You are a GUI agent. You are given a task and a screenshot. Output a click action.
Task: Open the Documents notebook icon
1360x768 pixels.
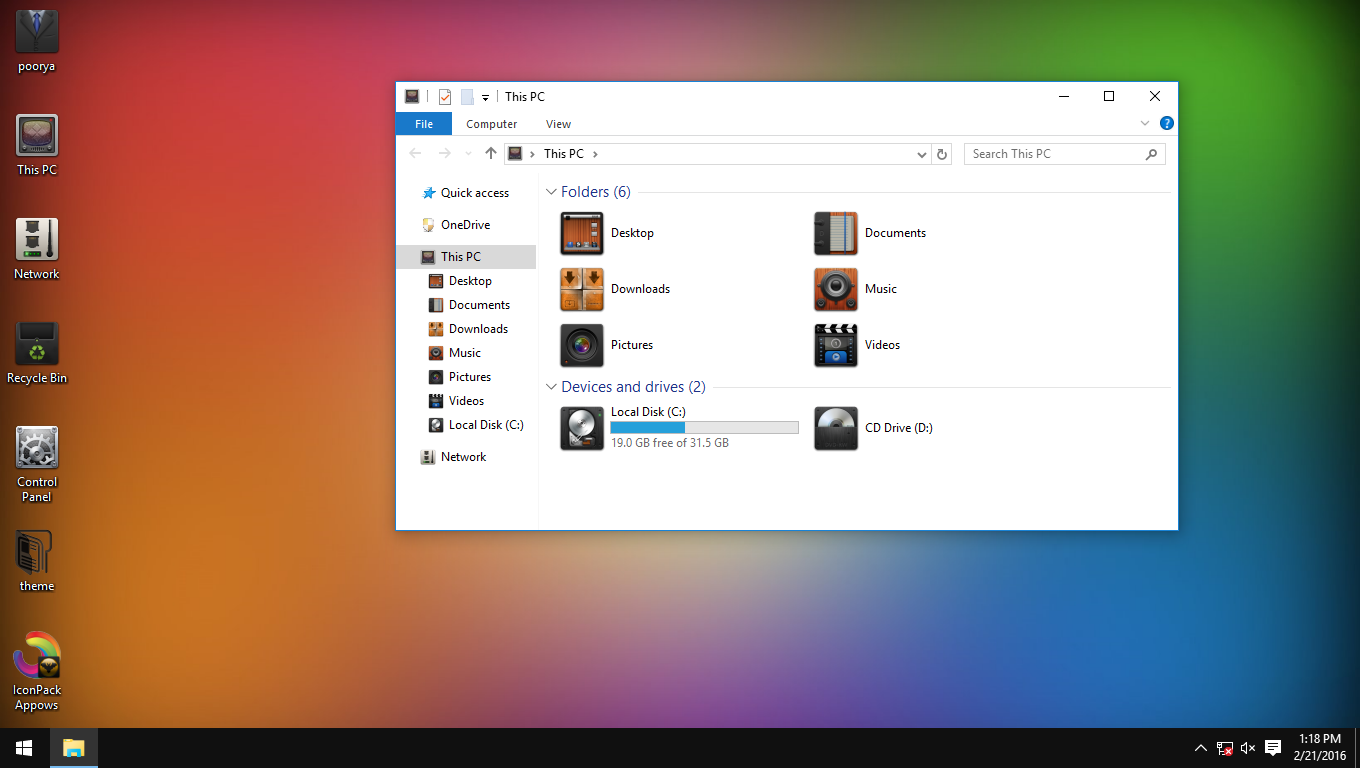(836, 233)
